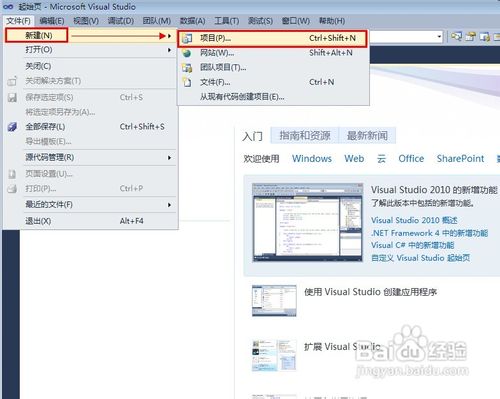
Task: Open the 调试(D) menu
Action: coord(121,21)
